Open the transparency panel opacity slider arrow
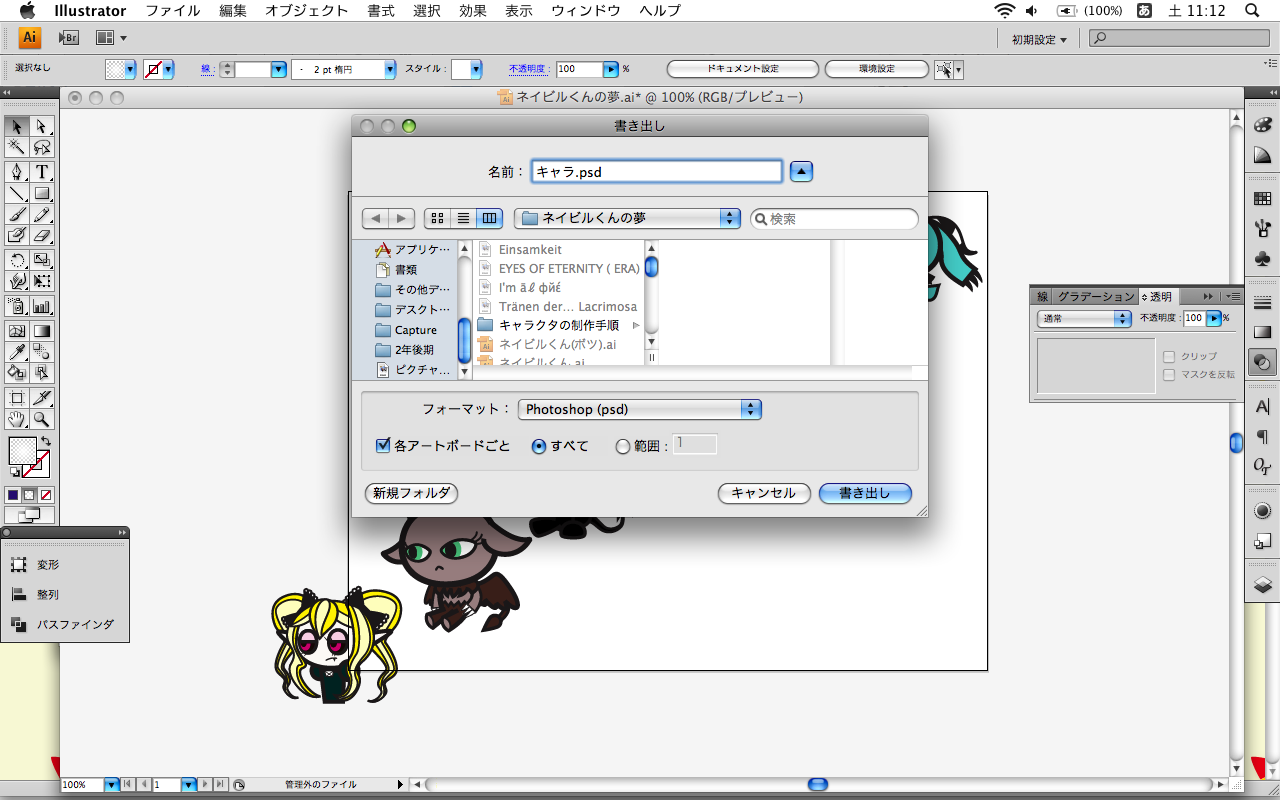1280x800 pixels. click(x=1214, y=318)
